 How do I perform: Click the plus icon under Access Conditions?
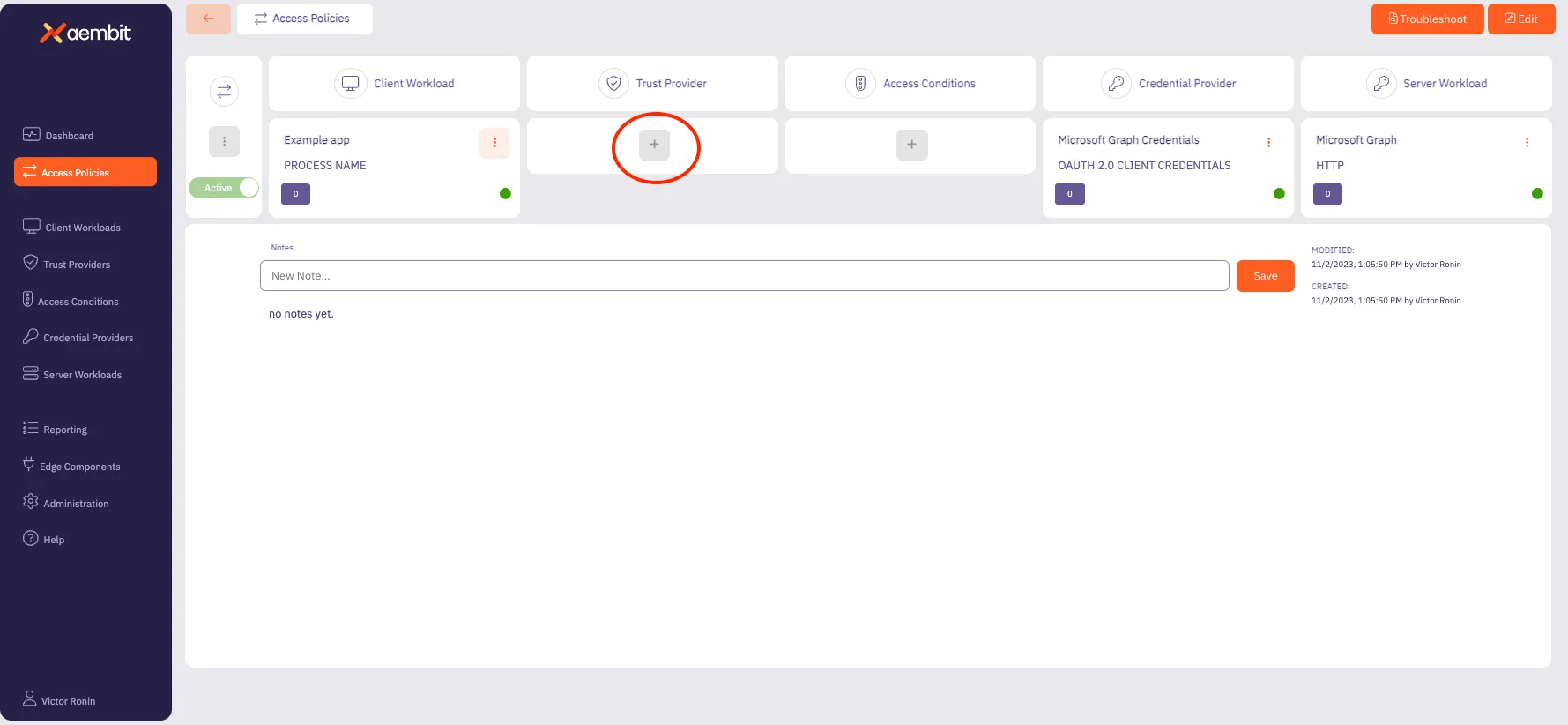pos(911,145)
